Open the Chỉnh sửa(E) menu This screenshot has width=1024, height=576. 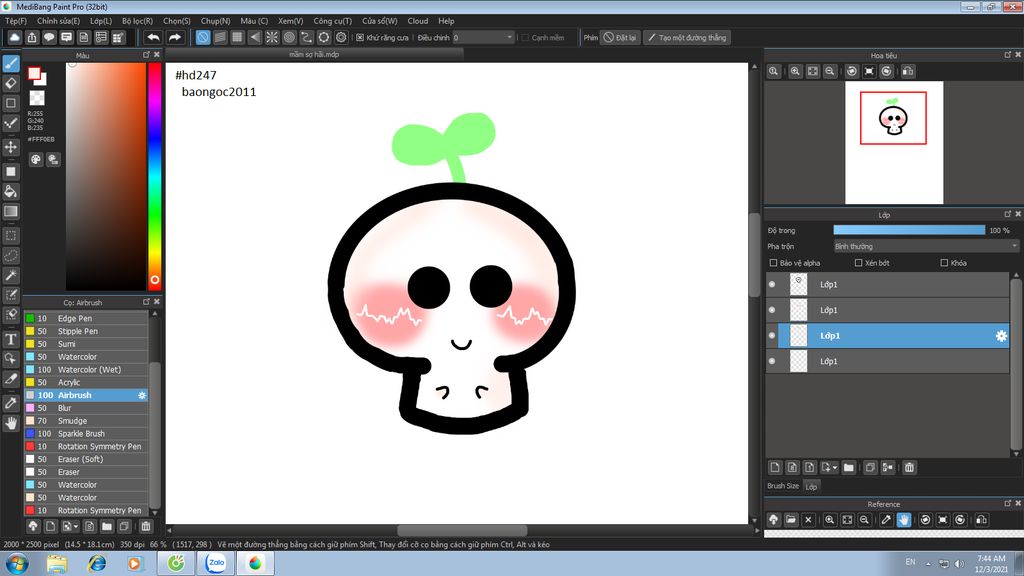click(58, 21)
